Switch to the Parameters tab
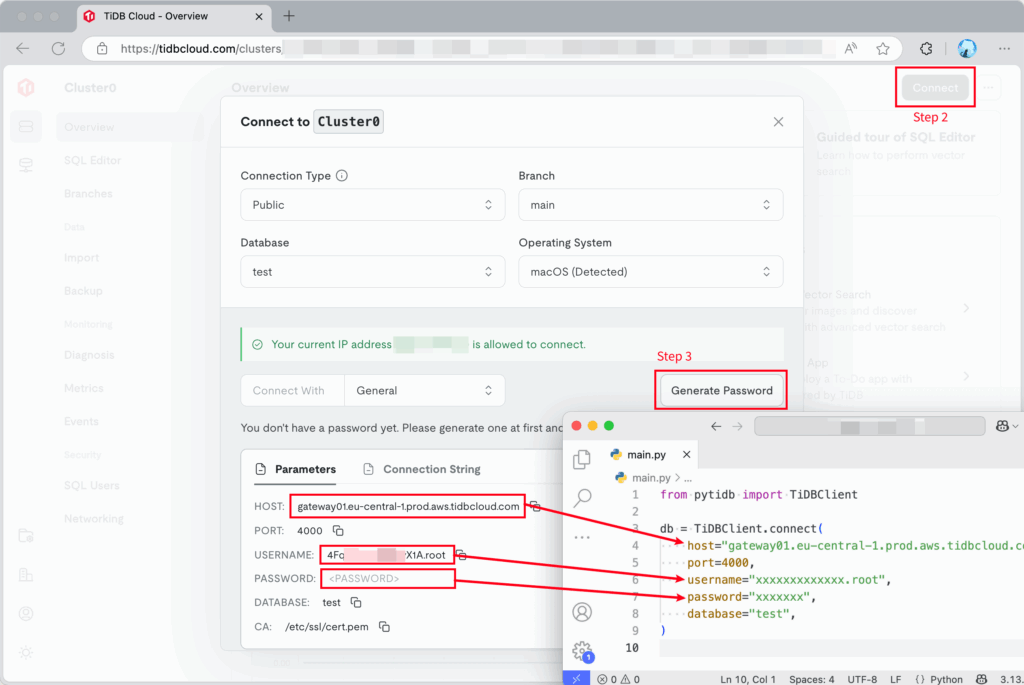This screenshot has height=685, width=1024. click(x=295, y=469)
